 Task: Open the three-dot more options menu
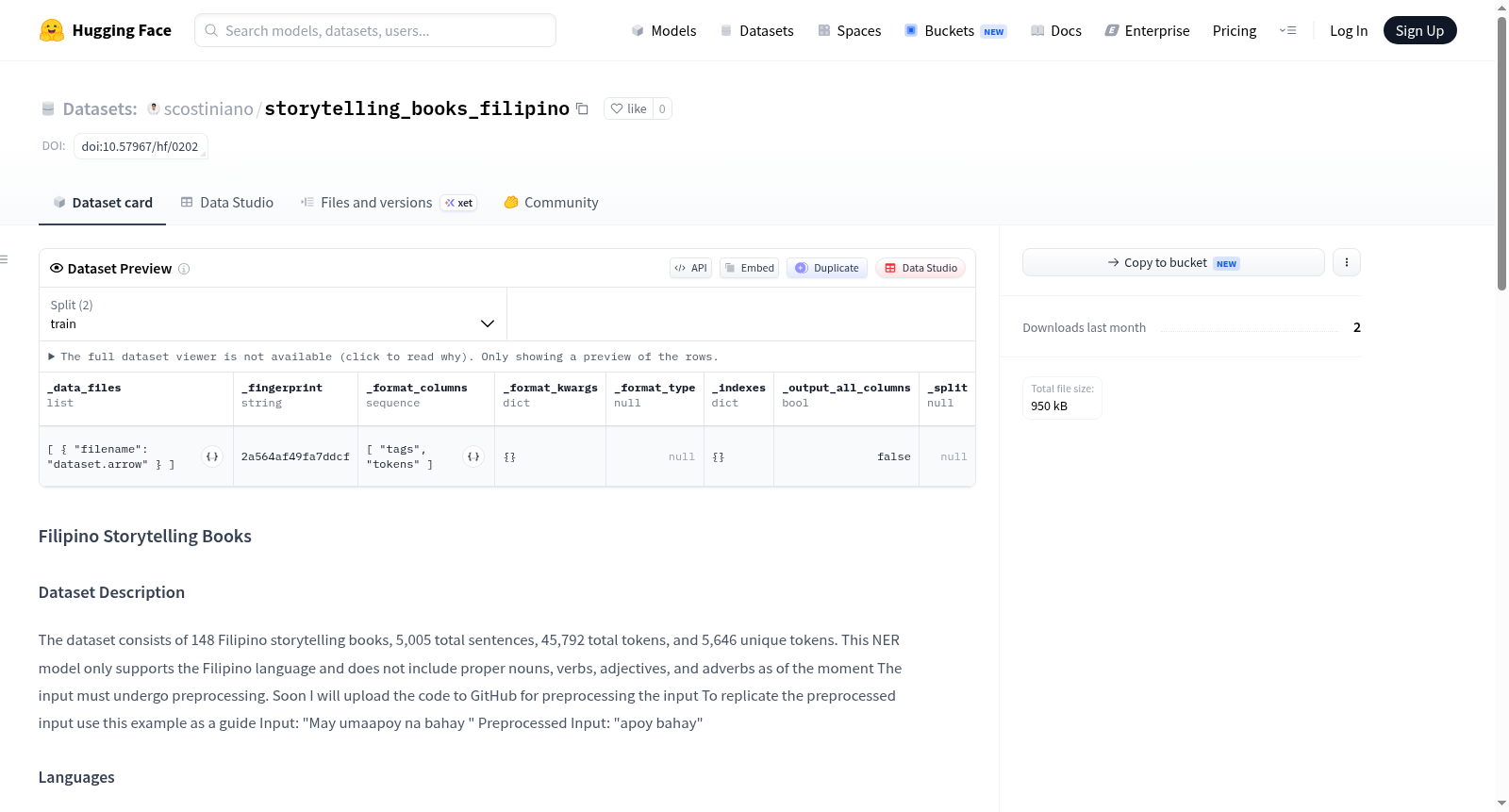tap(1347, 262)
